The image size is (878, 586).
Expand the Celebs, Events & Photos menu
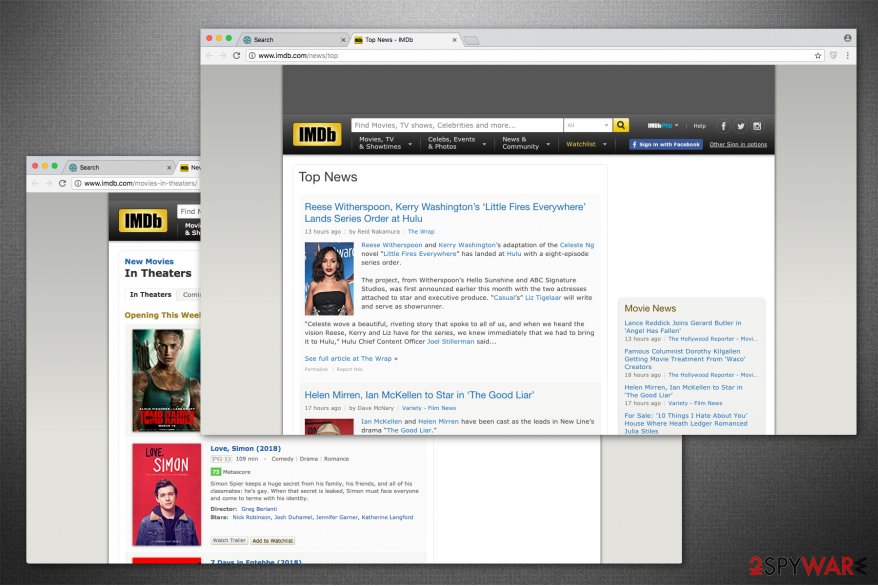pos(456,143)
